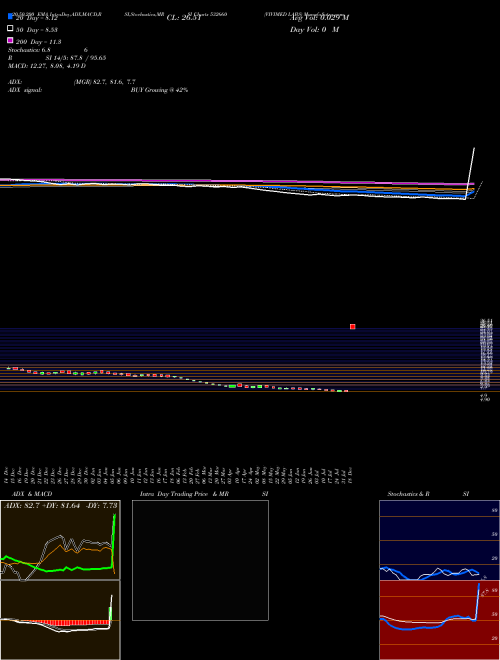Click the 'Intra Day Trading Price & MR' title
This screenshot has width=500, height=660.
(184, 494)
